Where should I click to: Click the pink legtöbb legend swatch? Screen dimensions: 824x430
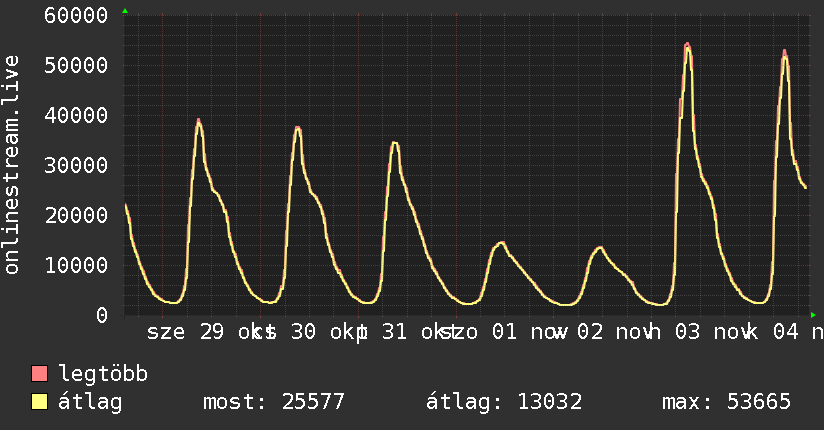tap(39, 373)
